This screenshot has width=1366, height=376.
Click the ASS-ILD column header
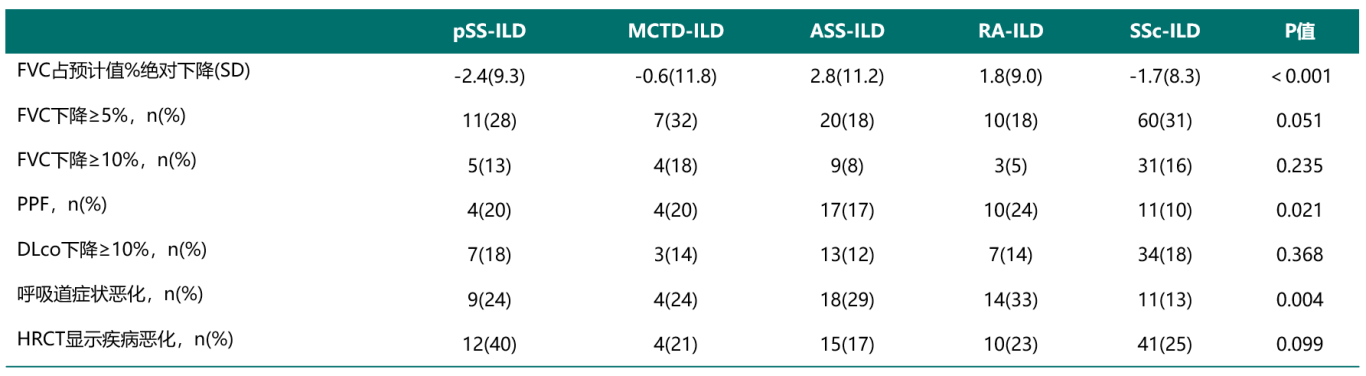tap(847, 31)
